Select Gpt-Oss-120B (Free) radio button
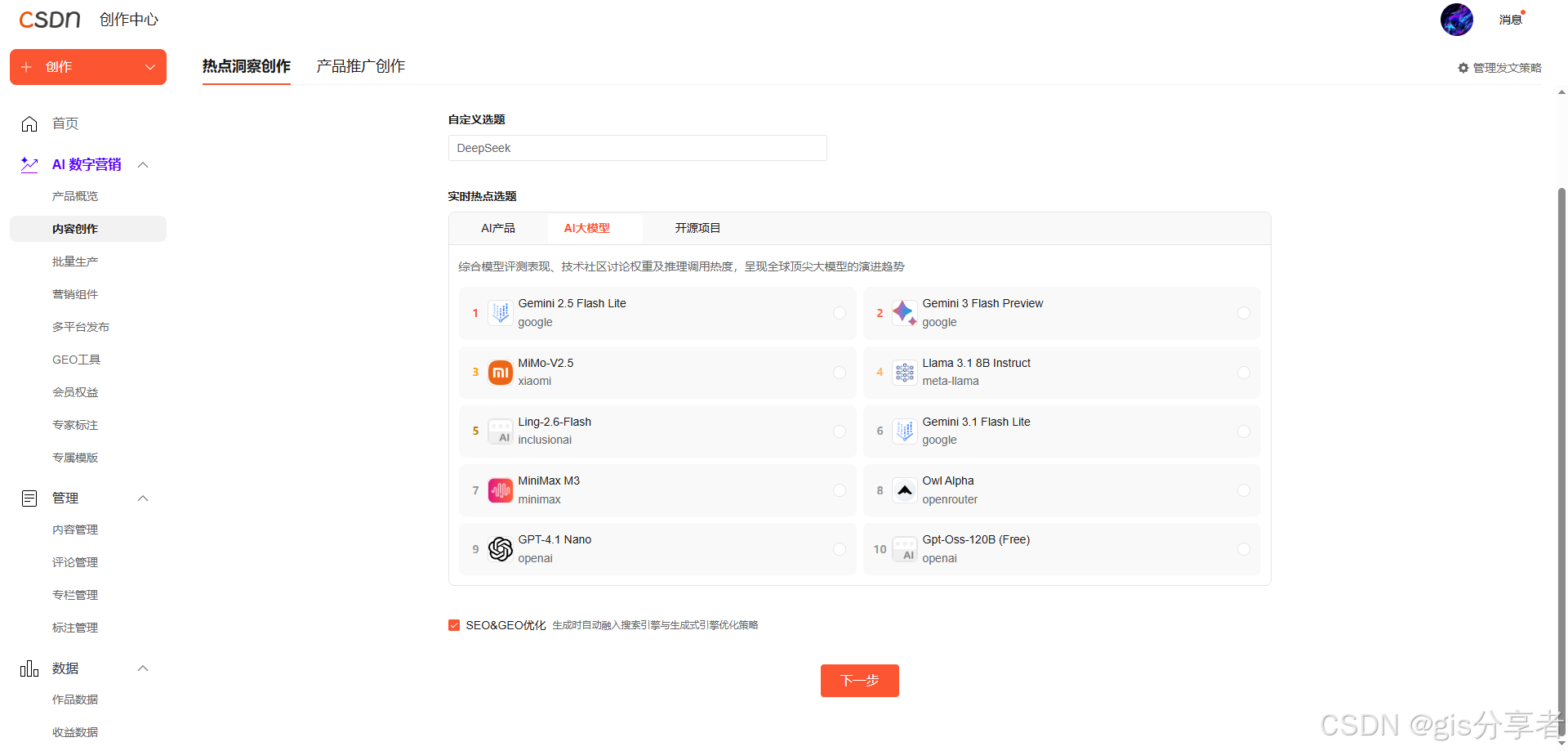Viewport: 1568px width, 751px height. 1244,549
